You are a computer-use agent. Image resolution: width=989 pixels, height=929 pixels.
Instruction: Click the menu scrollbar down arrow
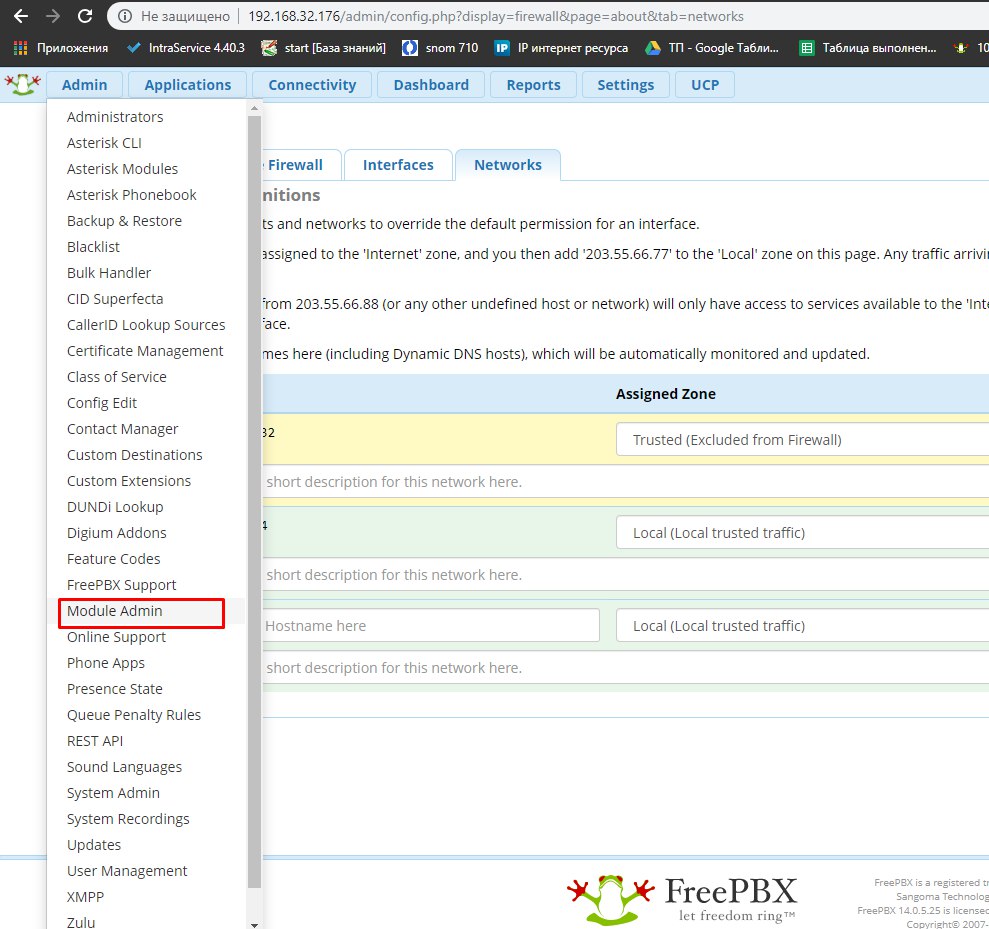click(x=254, y=925)
